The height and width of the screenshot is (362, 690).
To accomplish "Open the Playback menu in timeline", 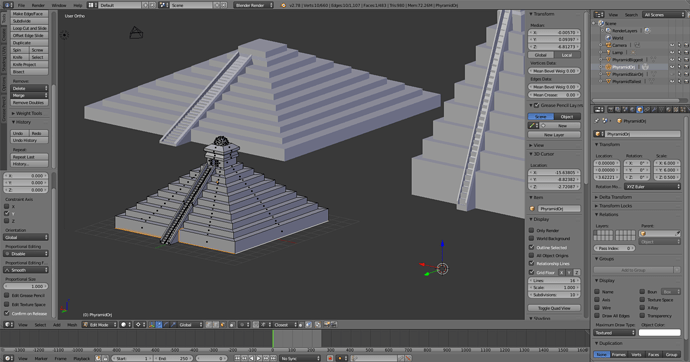I will [x=81, y=358].
